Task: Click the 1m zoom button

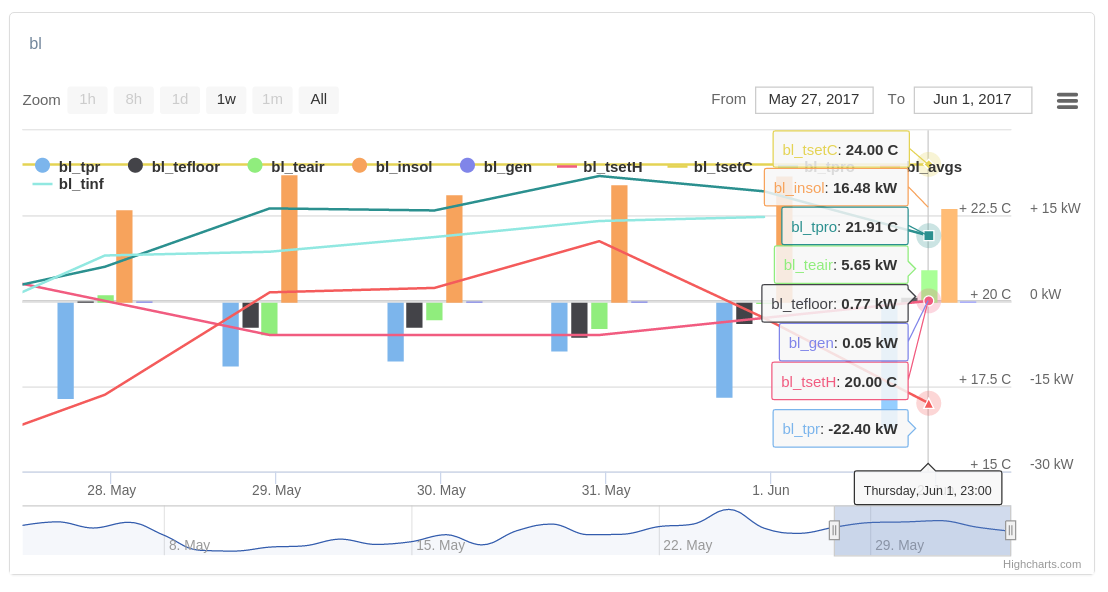Action: [x=272, y=99]
